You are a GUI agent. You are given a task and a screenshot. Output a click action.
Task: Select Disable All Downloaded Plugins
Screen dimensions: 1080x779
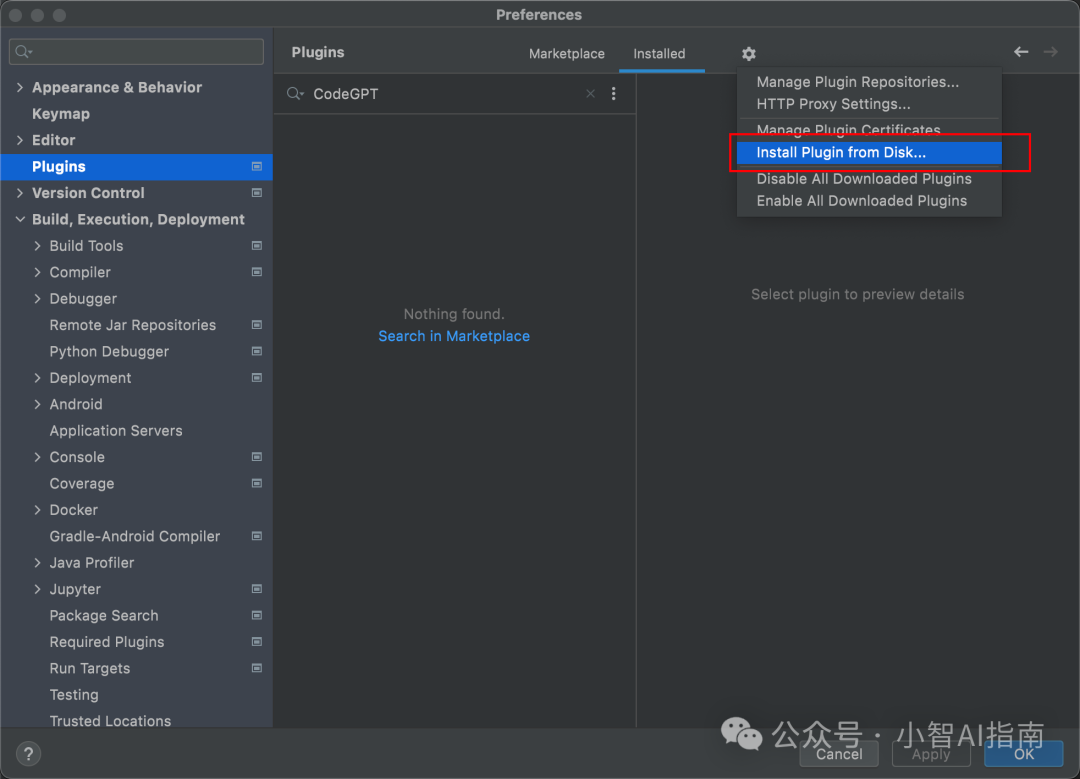tap(864, 179)
